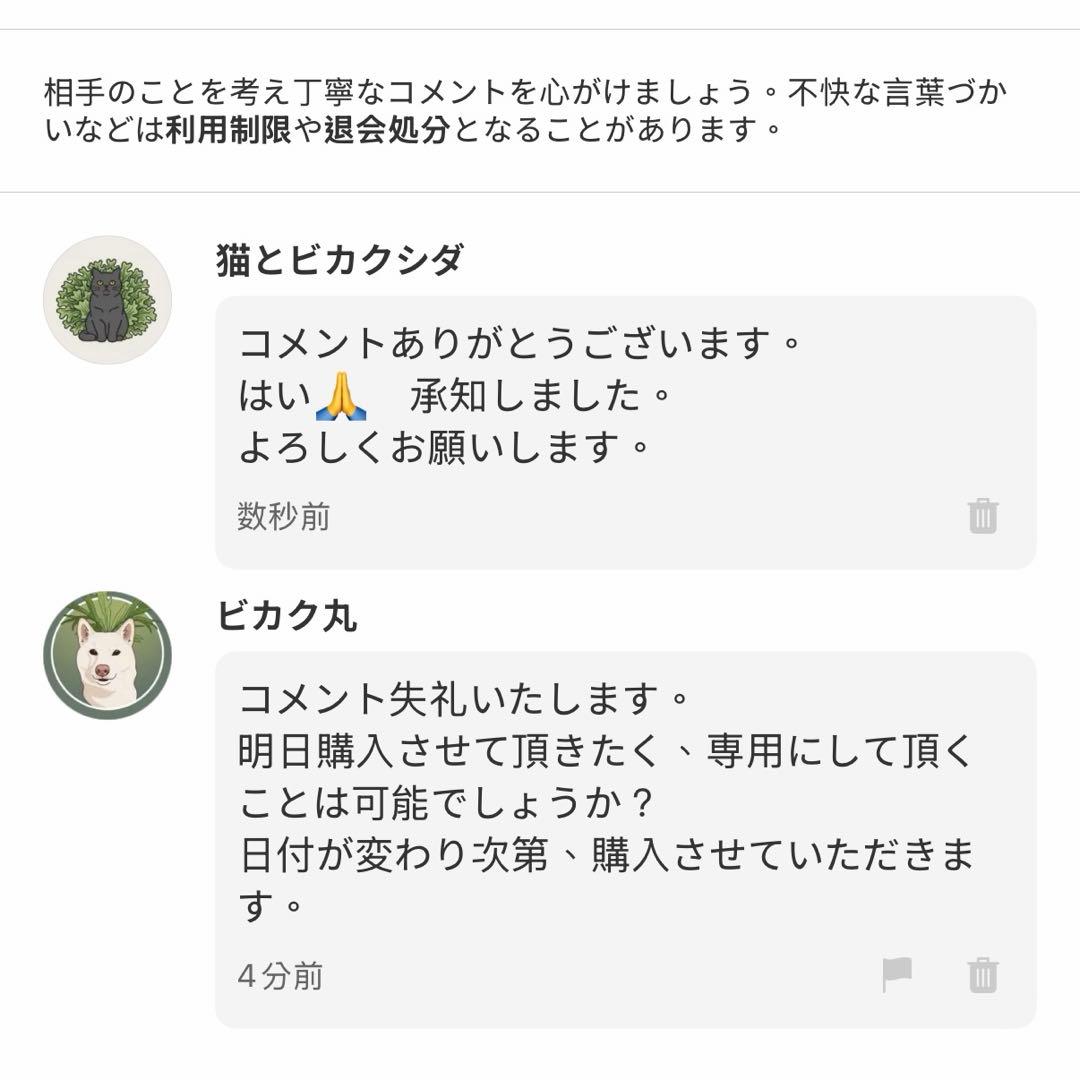Viewport: 1080px width, 1080px height.
Task: Click the 日付が変わり次第 sentence
Action: pyautogui.click(x=605, y=856)
